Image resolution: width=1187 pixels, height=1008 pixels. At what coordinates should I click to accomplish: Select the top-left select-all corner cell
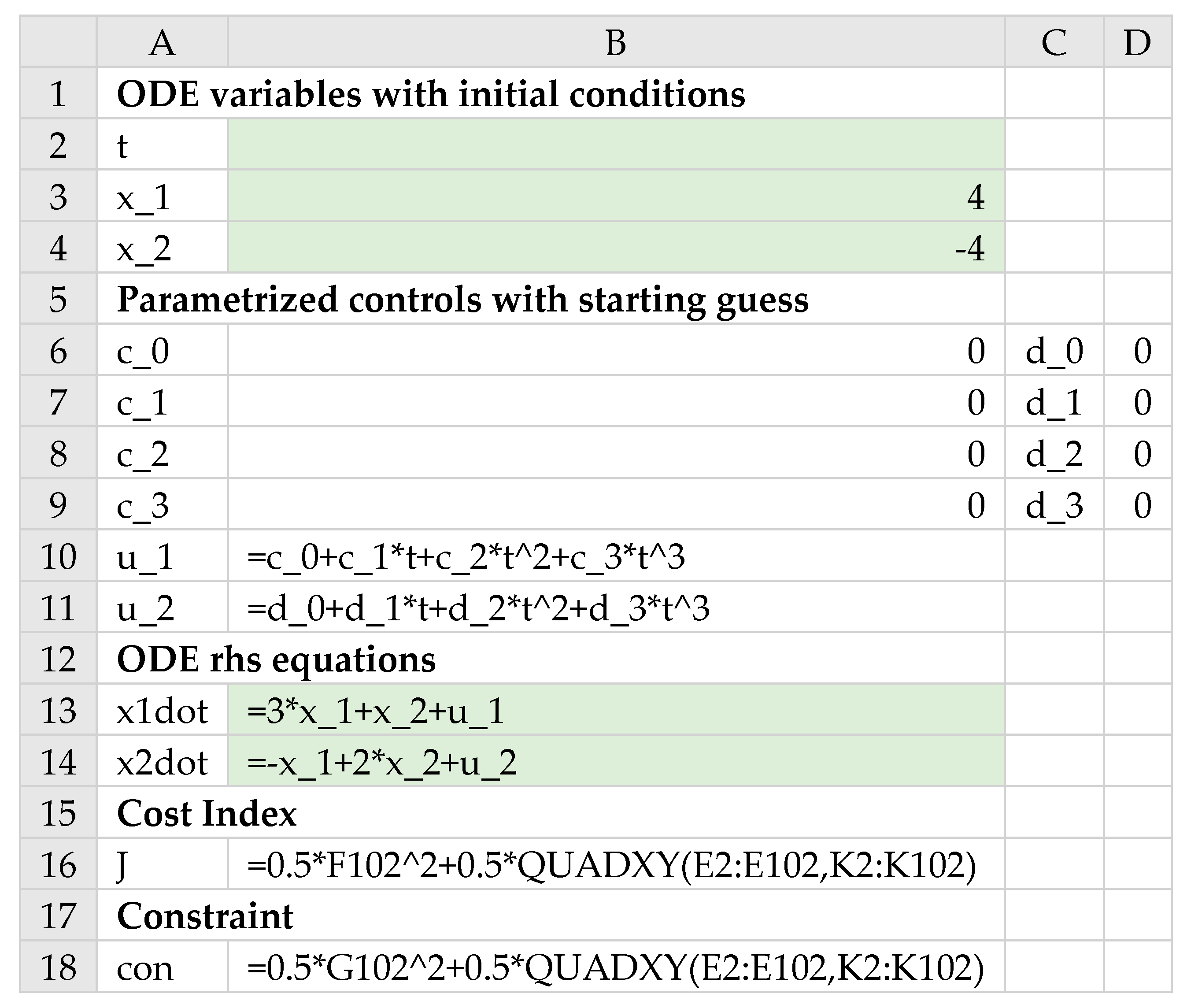point(58,42)
